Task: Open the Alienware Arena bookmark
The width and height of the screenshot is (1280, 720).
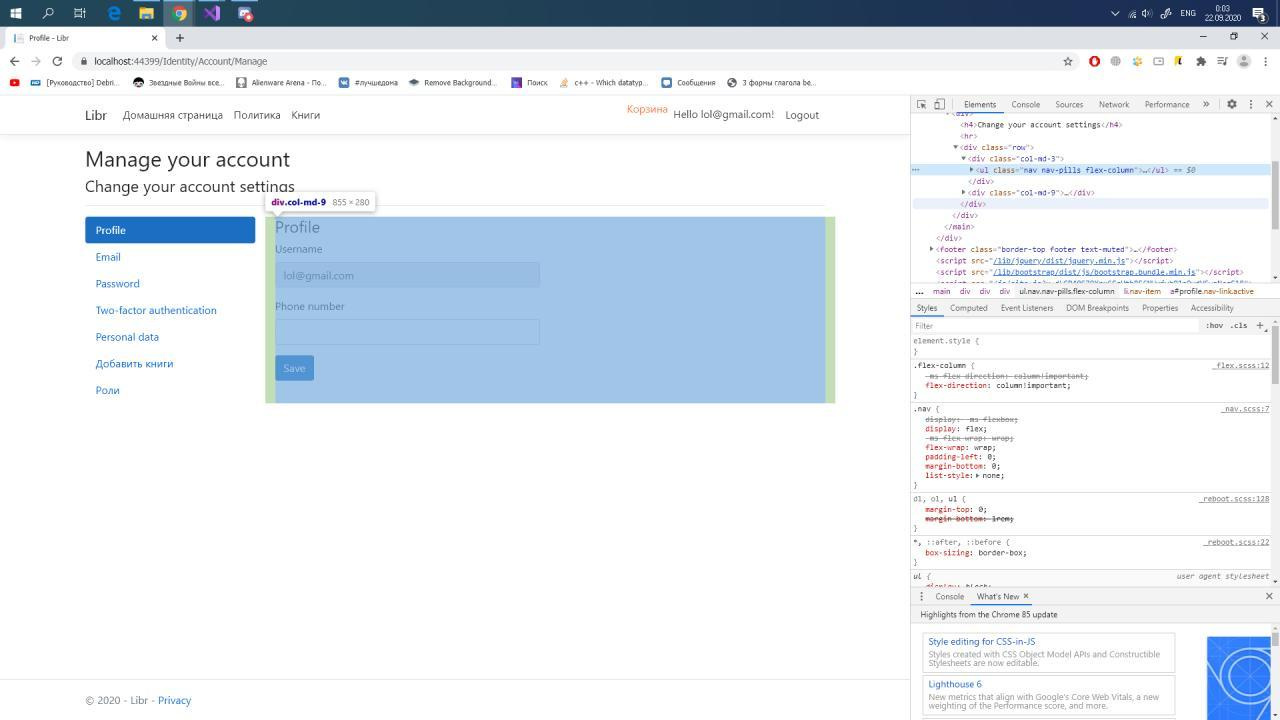Action: click(x=281, y=82)
